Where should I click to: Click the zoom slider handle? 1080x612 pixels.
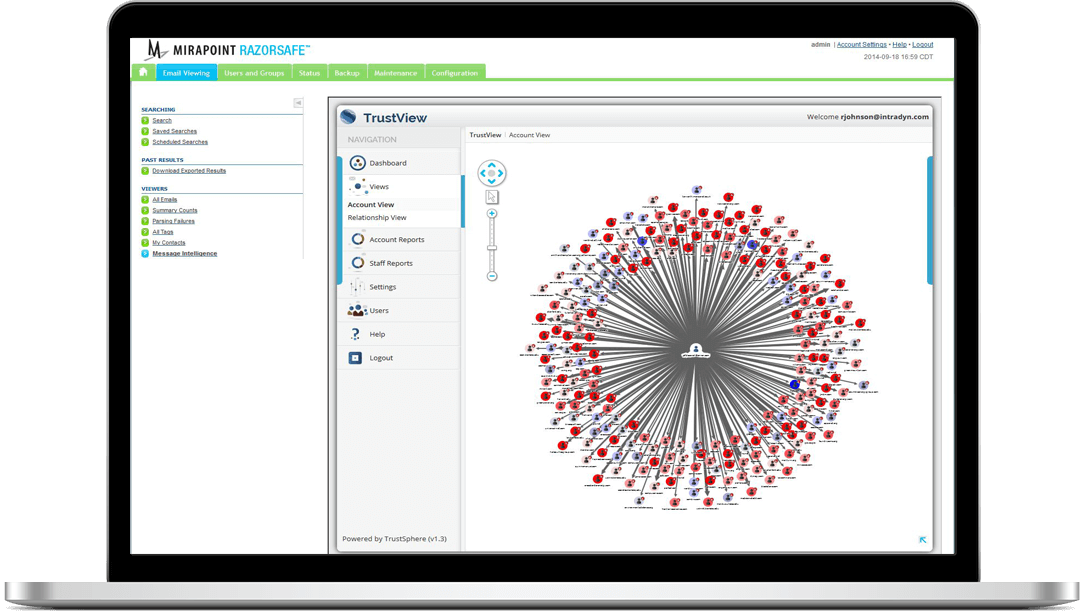click(x=492, y=248)
